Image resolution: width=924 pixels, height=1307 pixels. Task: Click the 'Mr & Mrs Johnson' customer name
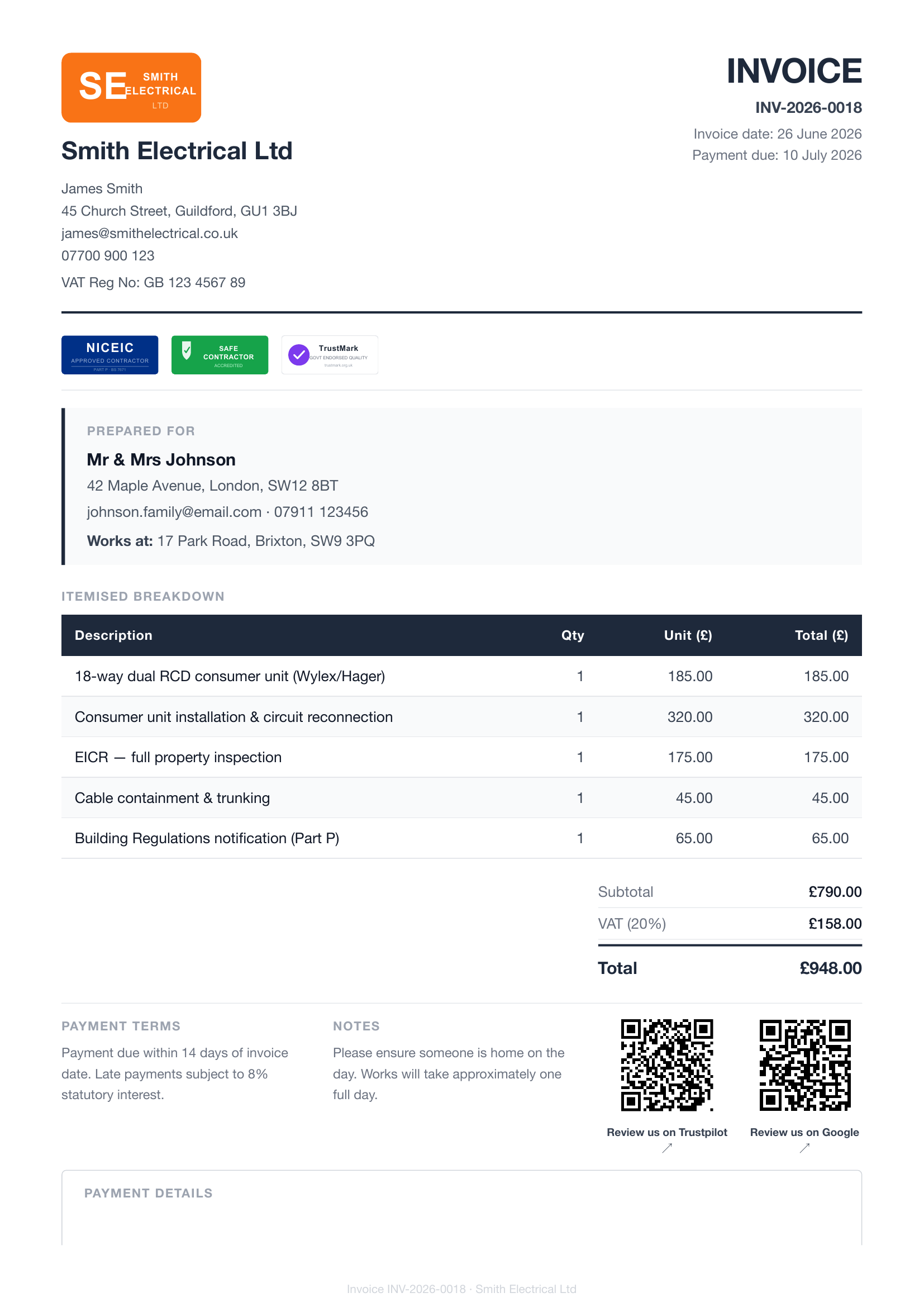point(161,459)
